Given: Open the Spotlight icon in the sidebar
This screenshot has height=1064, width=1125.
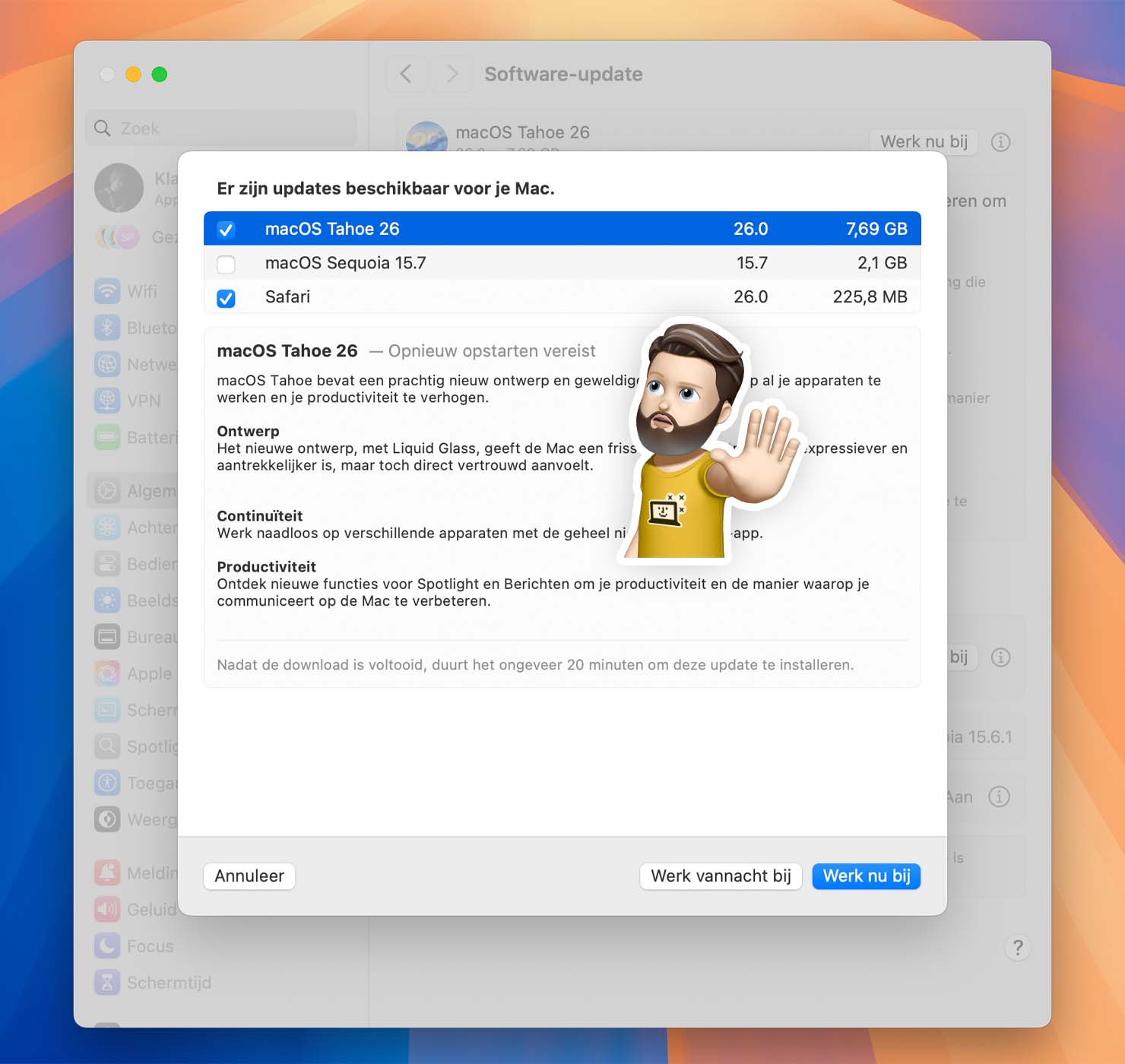Looking at the screenshot, I should (107, 746).
